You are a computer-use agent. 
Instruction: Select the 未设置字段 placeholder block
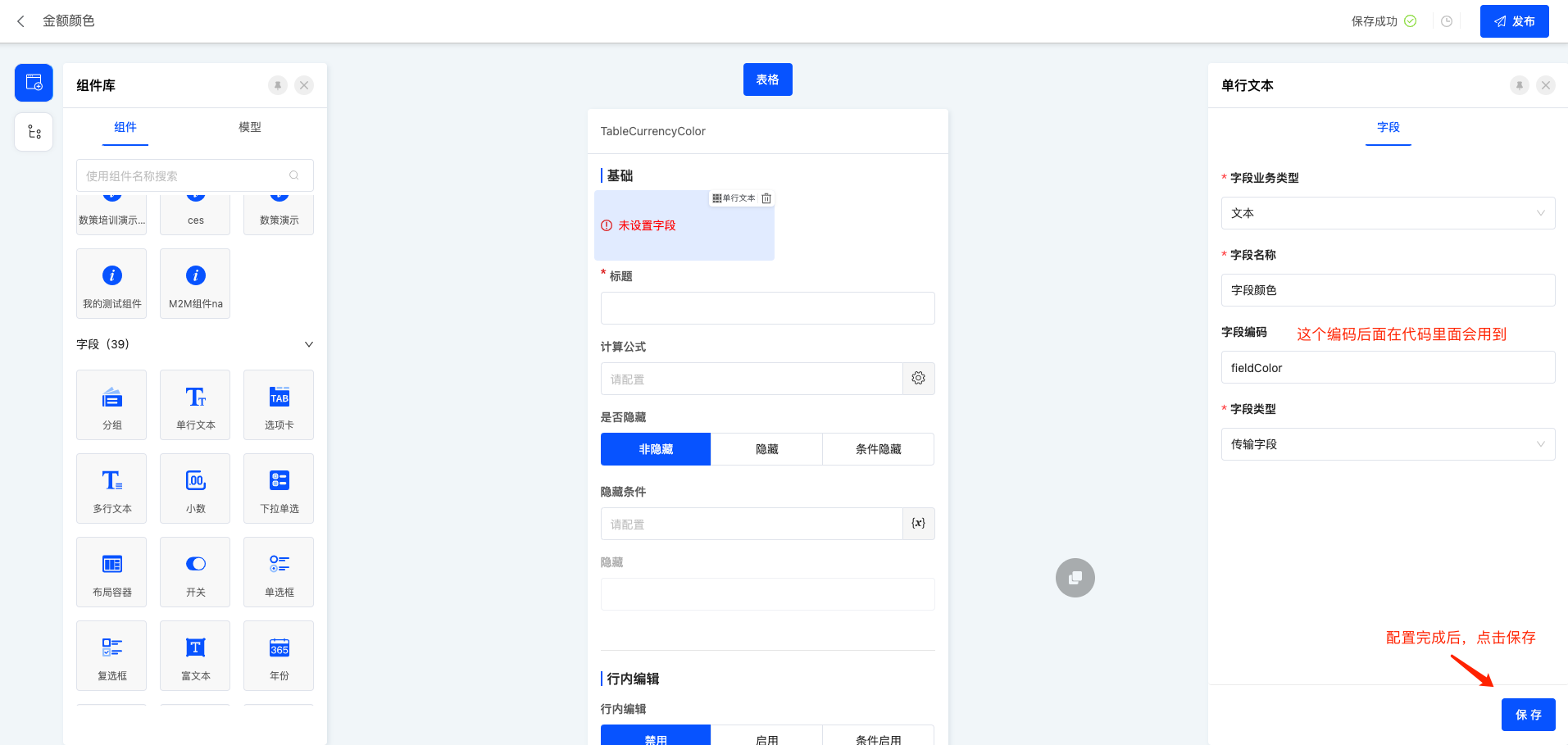pyautogui.click(x=684, y=225)
